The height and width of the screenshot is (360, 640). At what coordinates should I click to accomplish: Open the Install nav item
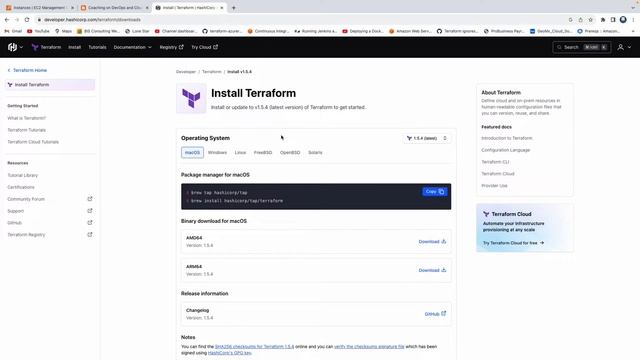pos(74,47)
